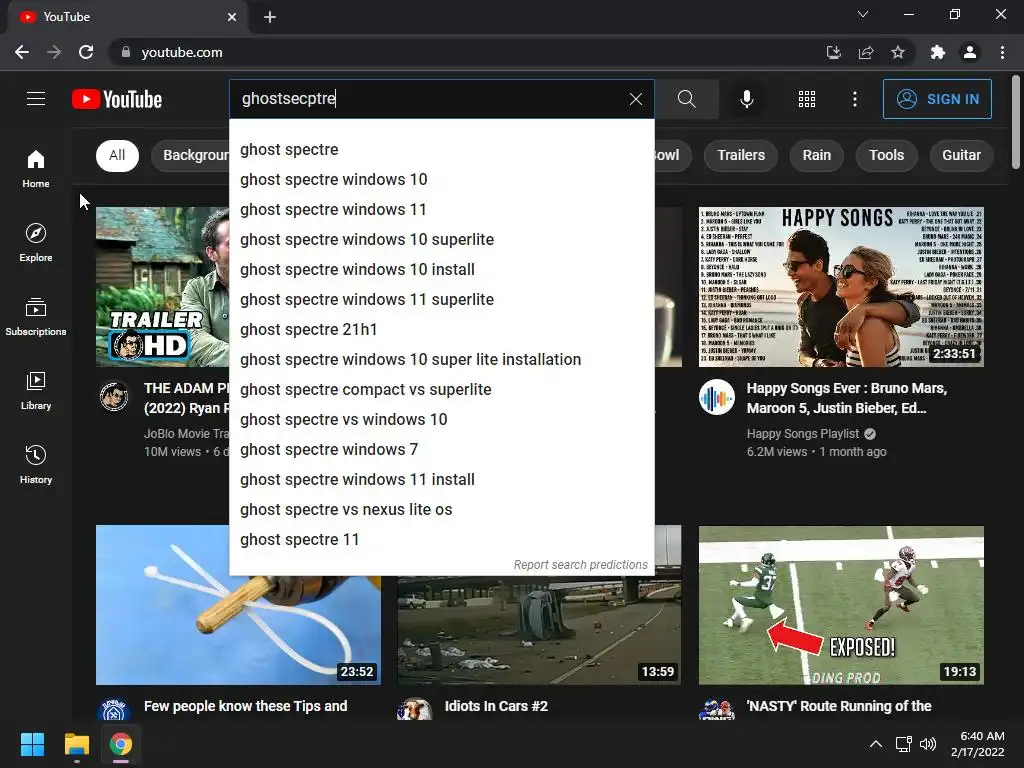Click the install app icon in address bar
Image resolution: width=1024 pixels, height=768 pixels.
coord(833,52)
